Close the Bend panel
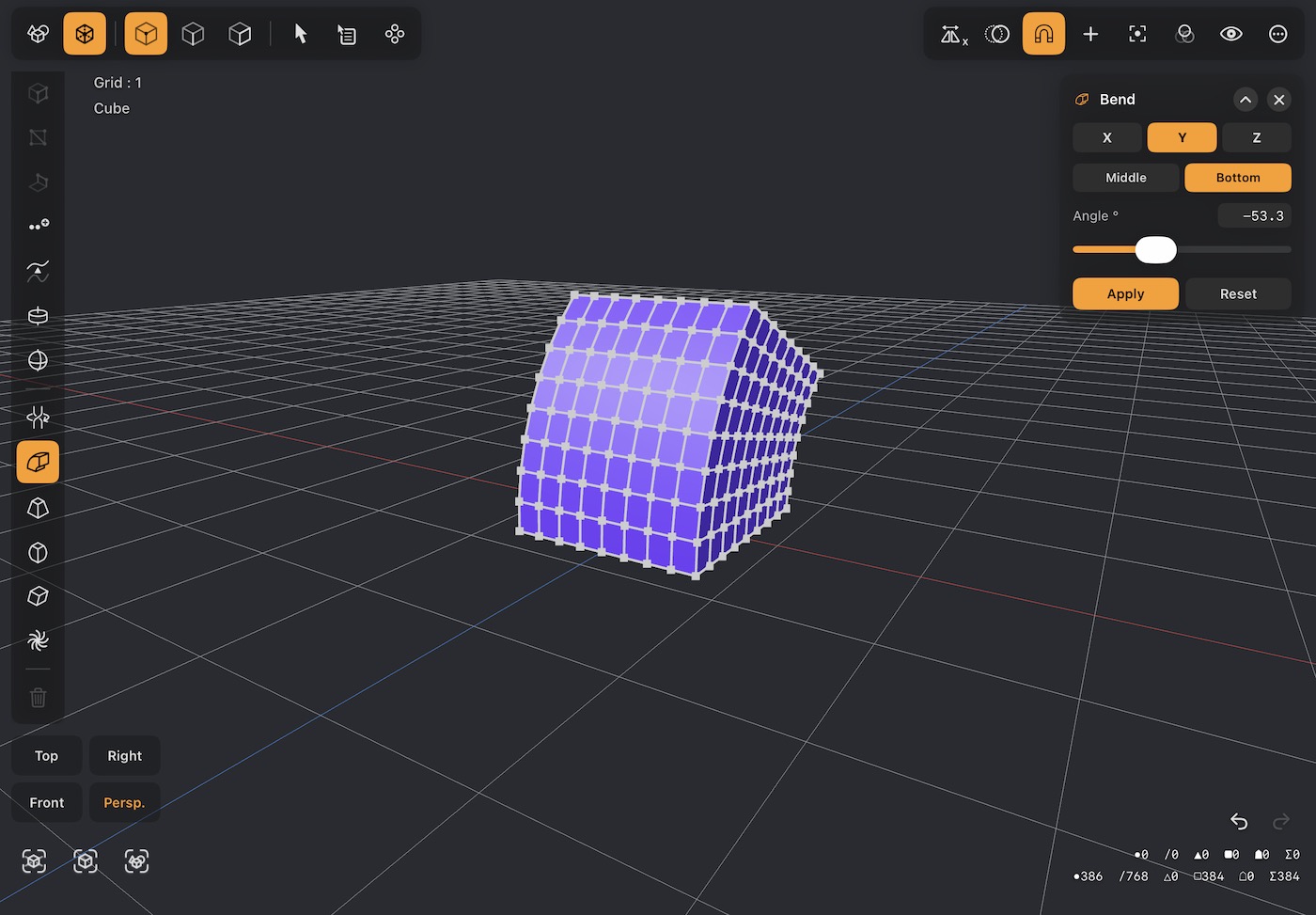1316x915 pixels. tap(1279, 100)
